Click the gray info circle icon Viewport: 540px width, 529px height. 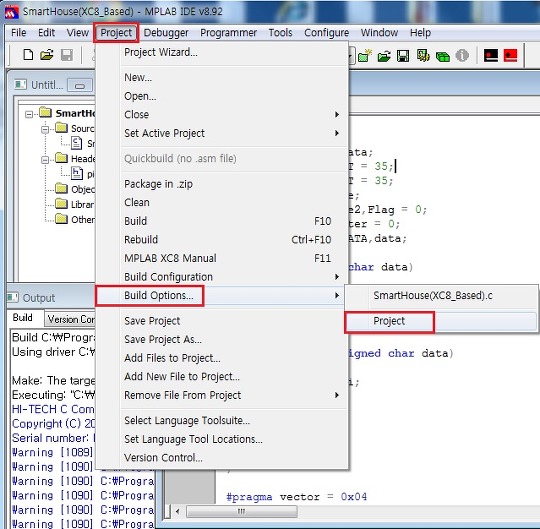pos(462,55)
